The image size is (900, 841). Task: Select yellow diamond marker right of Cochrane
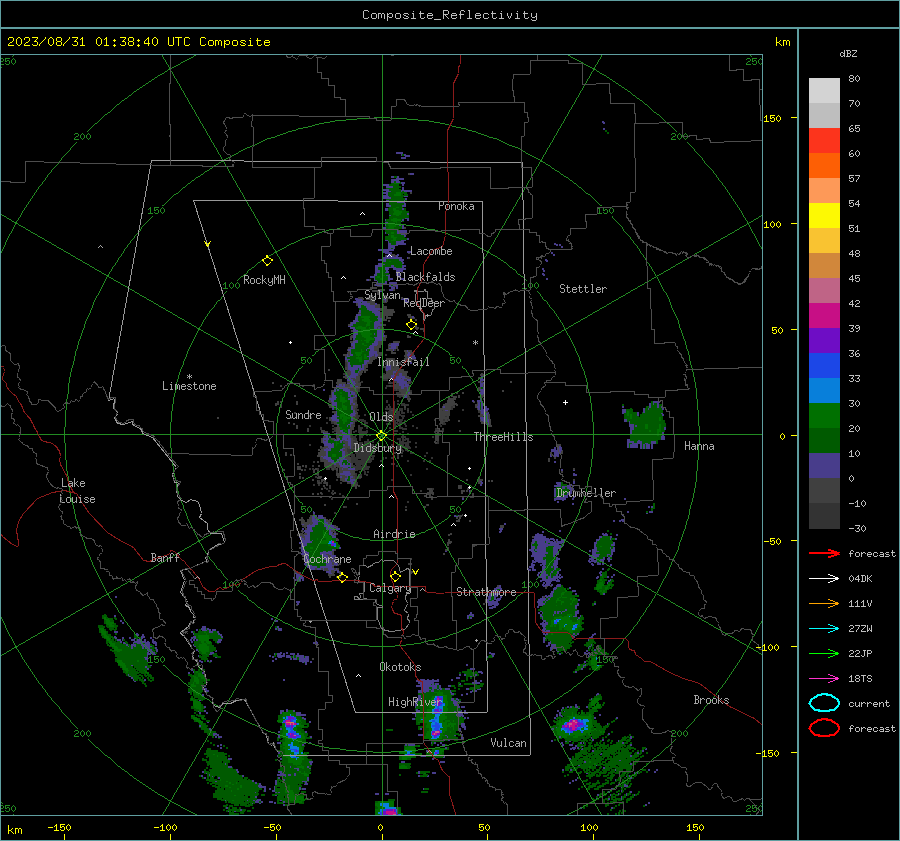click(342, 577)
